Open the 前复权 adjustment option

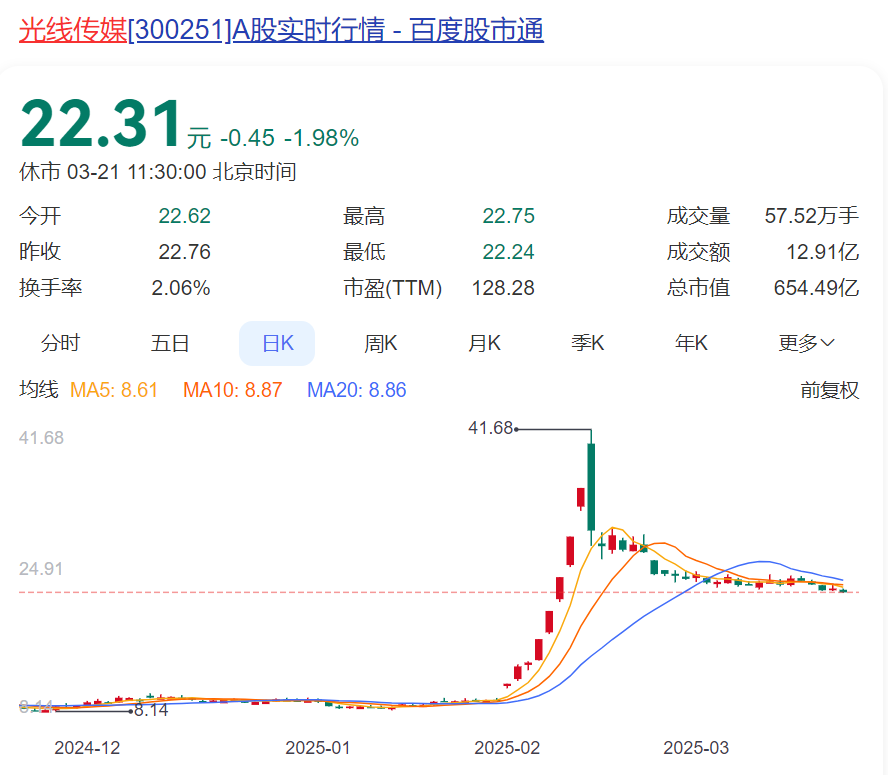[830, 390]
